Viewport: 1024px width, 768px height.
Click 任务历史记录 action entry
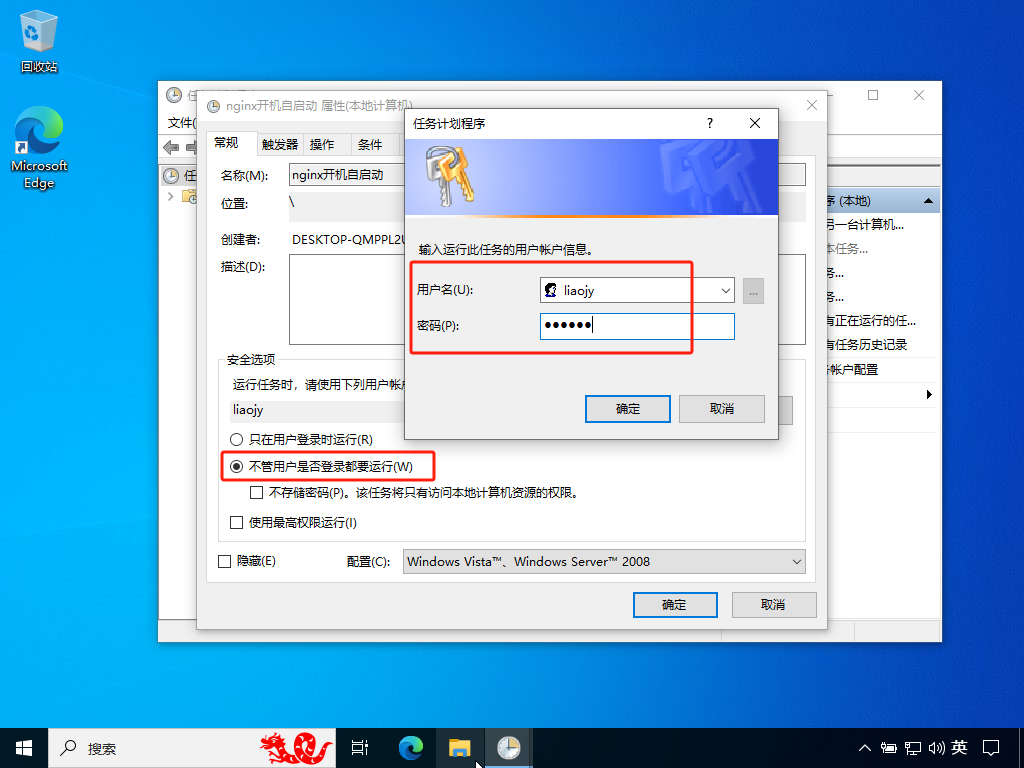point(867,345)
